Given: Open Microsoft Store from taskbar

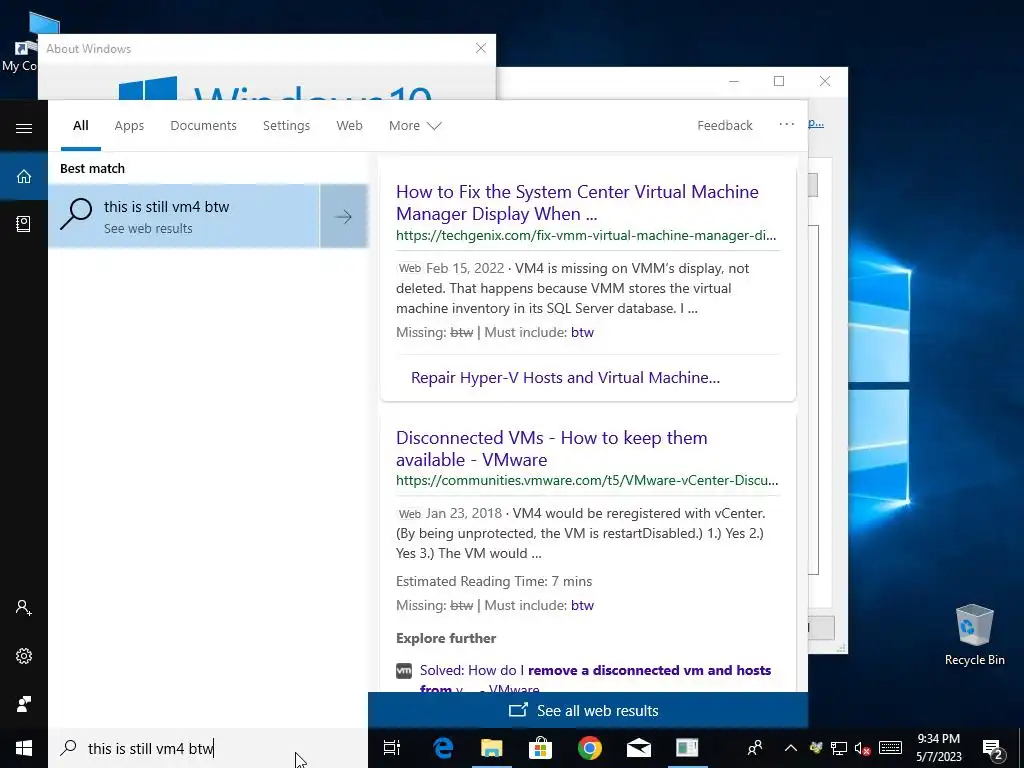Looking at the screenshot, I should 540,748.
